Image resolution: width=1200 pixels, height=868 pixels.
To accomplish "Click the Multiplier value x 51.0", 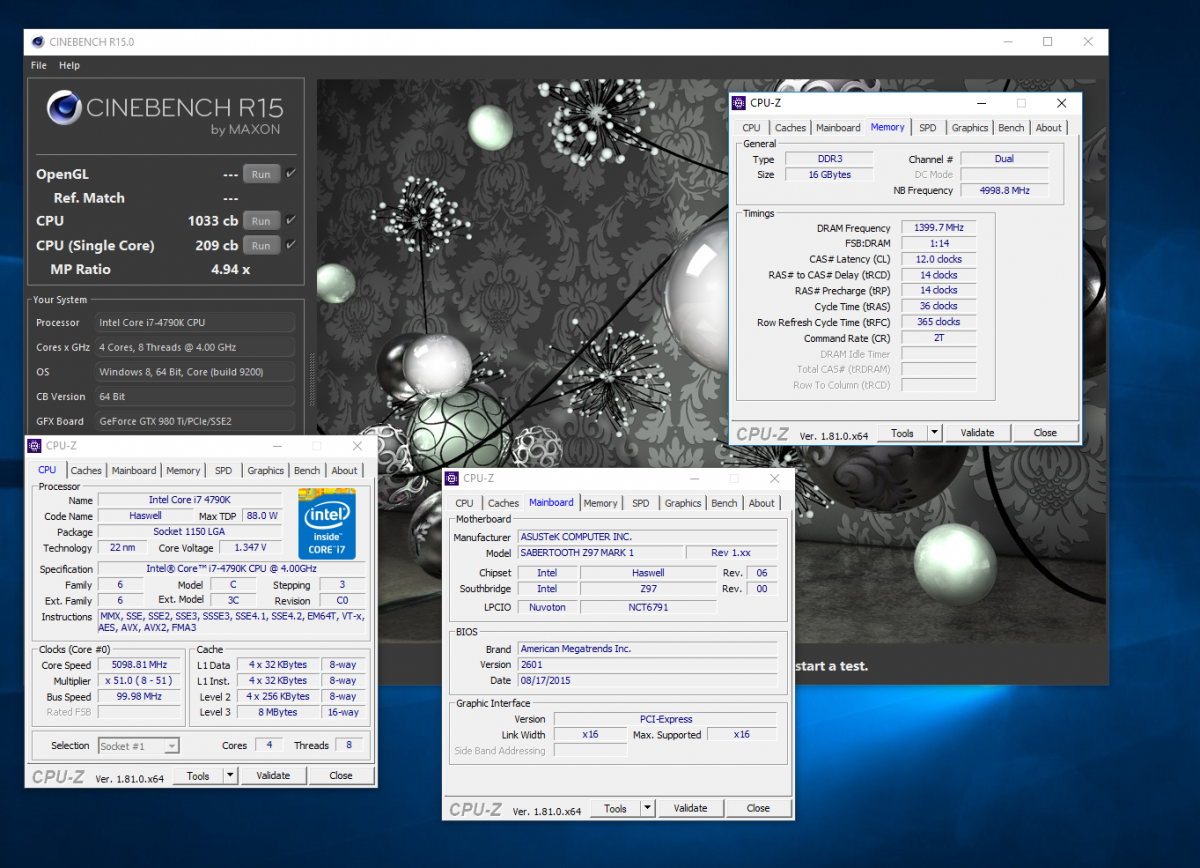I will [139, 681].
